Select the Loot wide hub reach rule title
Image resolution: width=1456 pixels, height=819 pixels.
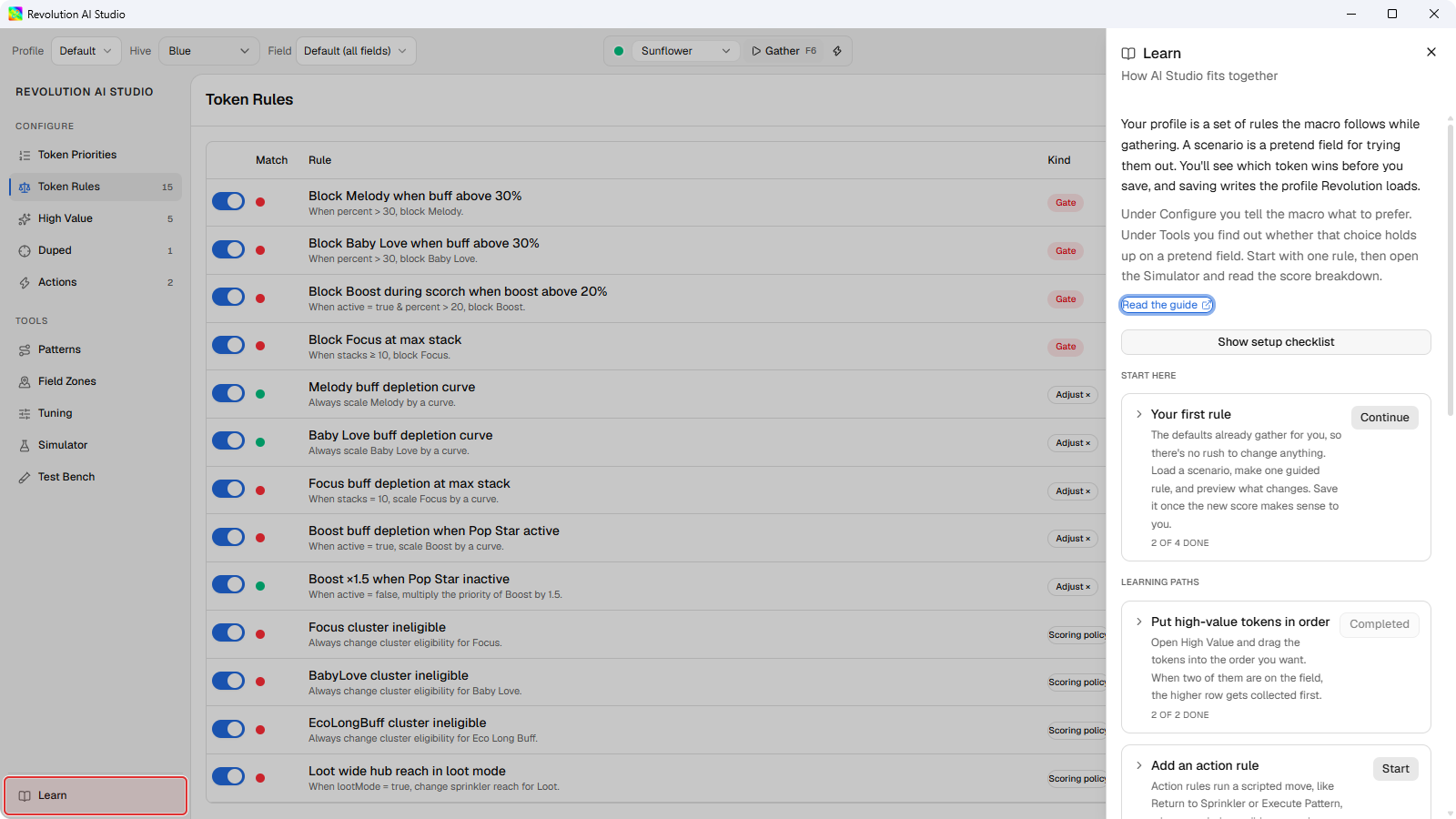point(407,771)
